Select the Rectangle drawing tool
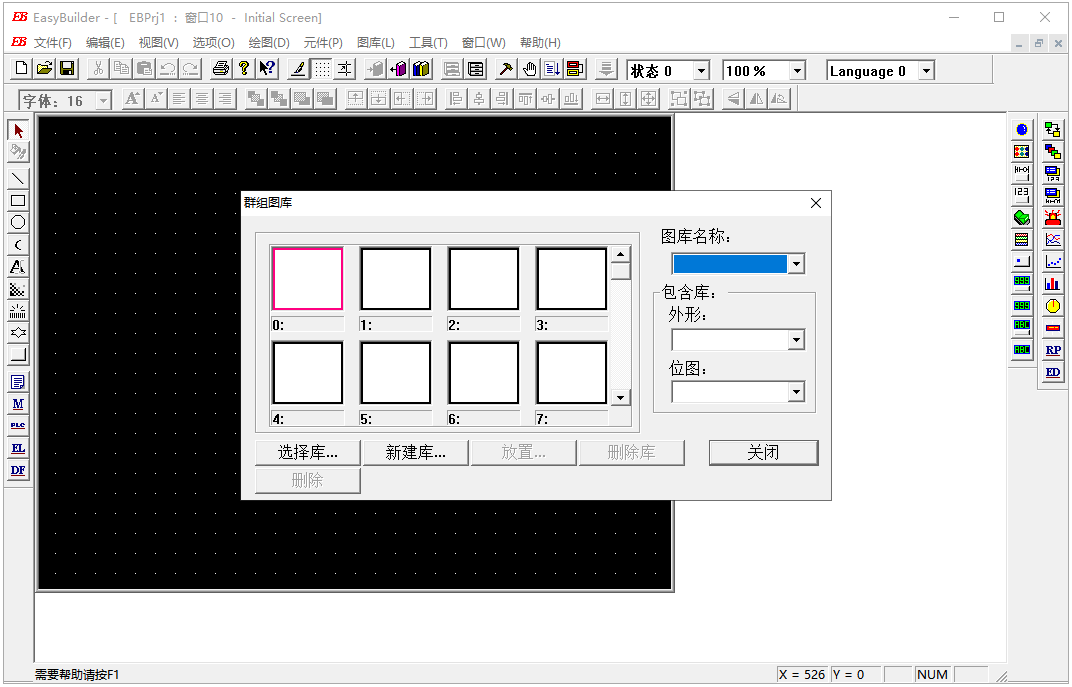 coord(17,200)
